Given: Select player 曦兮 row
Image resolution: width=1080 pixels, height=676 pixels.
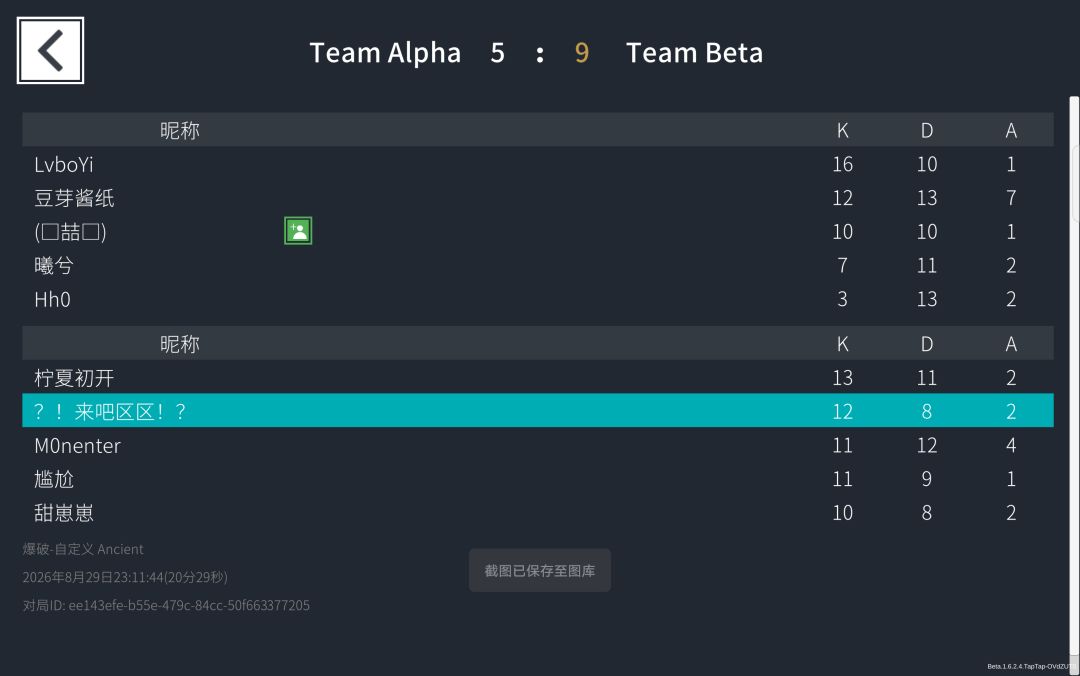Looking at the screenshot, I should (x=538, y=265).
